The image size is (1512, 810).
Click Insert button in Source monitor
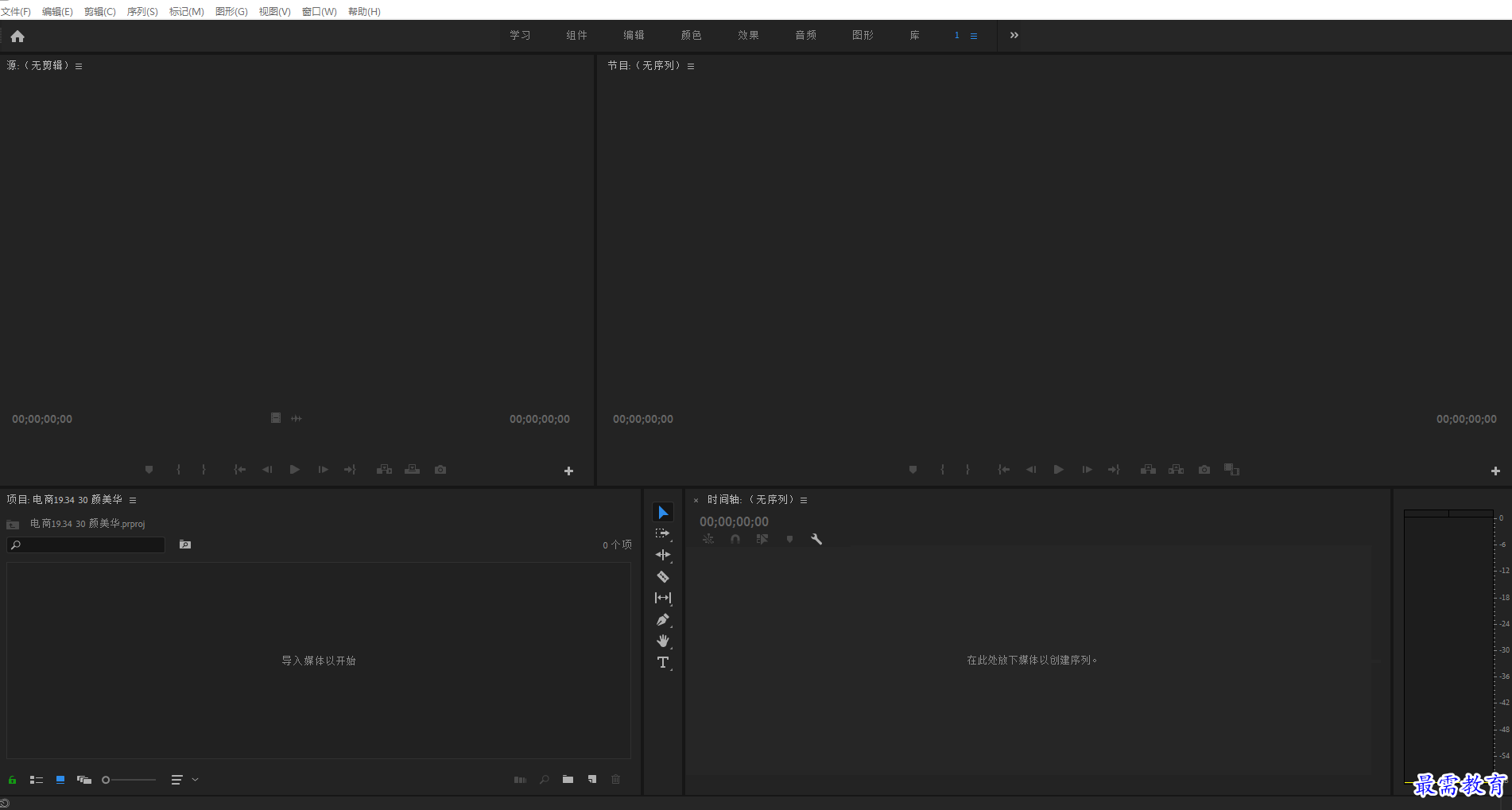[384, 470]
